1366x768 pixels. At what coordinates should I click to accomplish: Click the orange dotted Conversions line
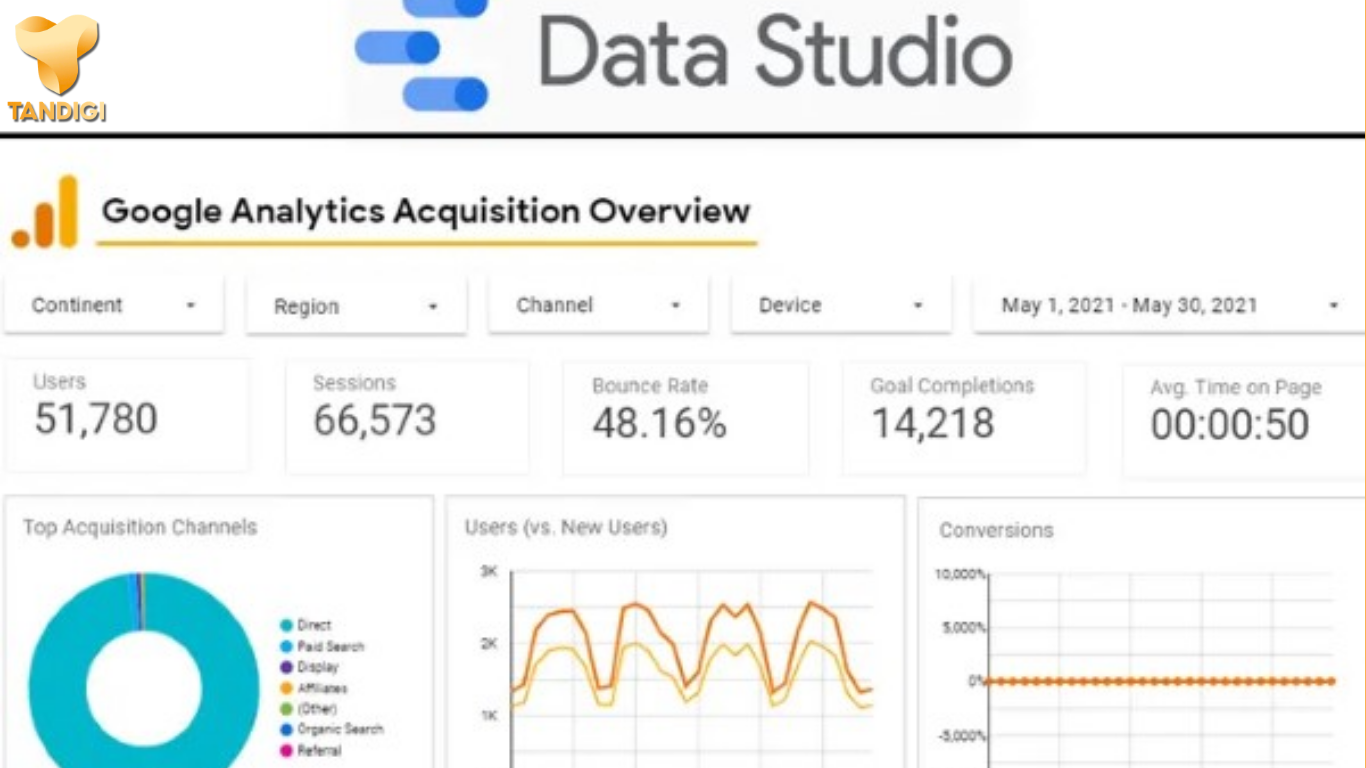[x=1159, y=681]
